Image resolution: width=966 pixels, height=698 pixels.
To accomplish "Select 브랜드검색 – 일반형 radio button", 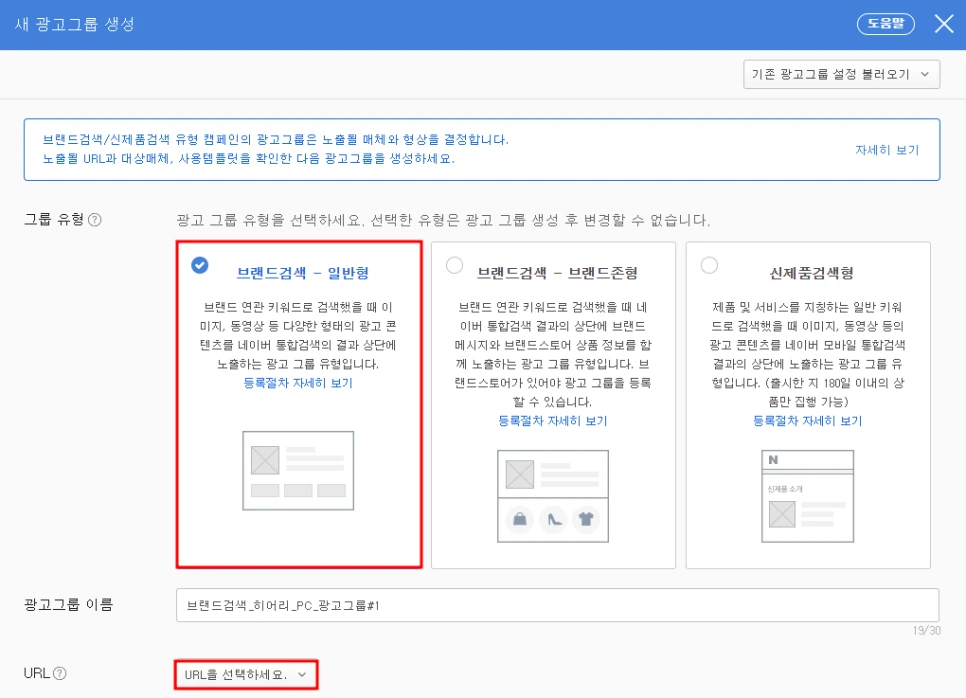I will (x=200, y=266).
